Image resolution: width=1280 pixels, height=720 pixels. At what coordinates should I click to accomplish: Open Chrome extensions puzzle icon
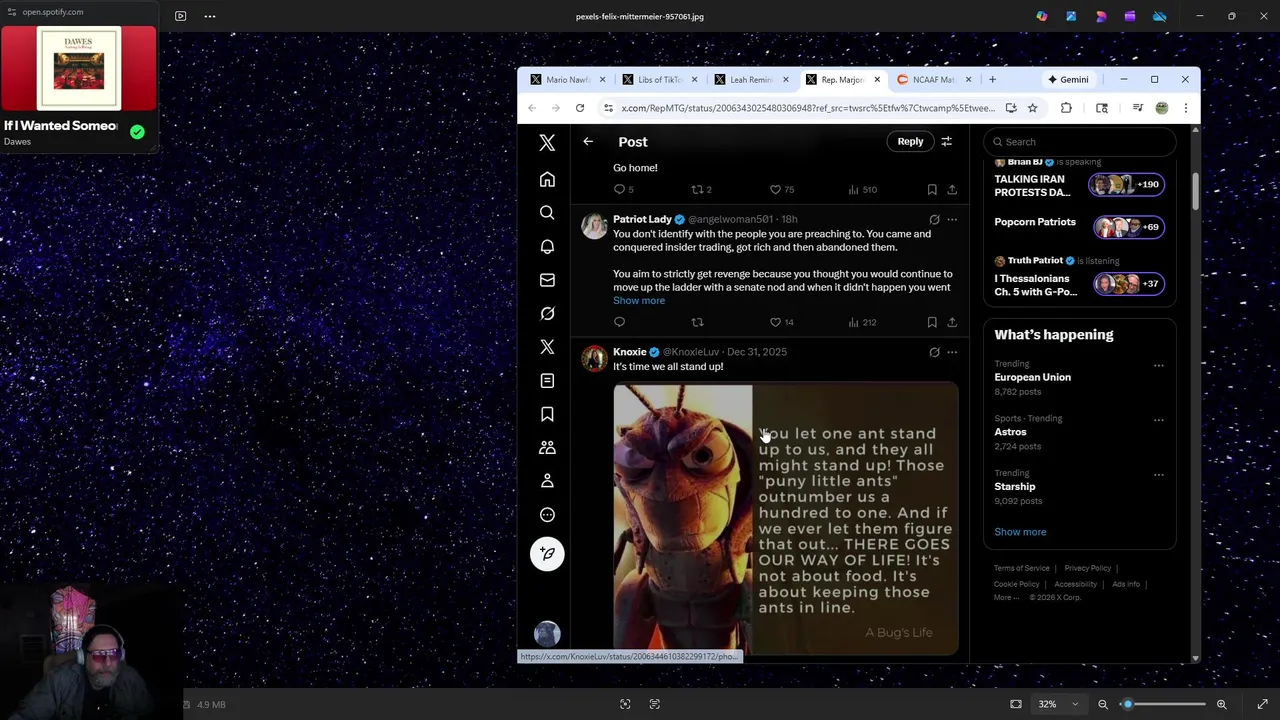click(x=1066, y=108)
